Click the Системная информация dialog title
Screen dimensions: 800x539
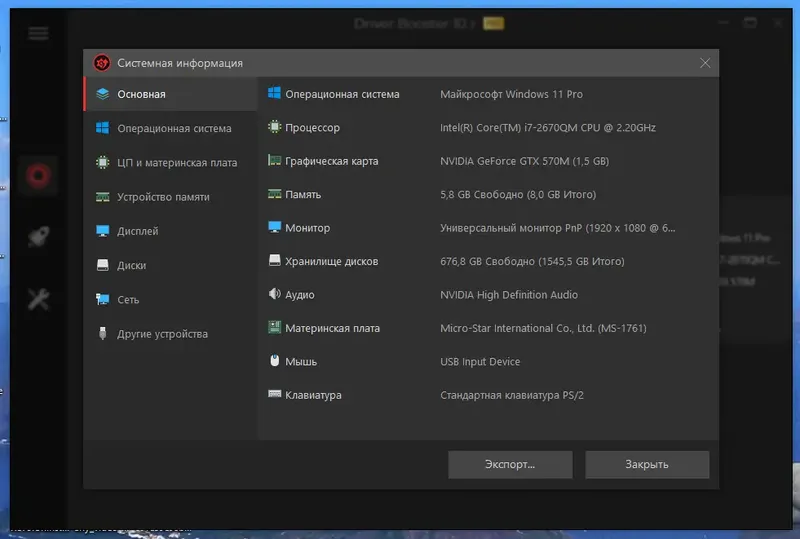[180, 63]
